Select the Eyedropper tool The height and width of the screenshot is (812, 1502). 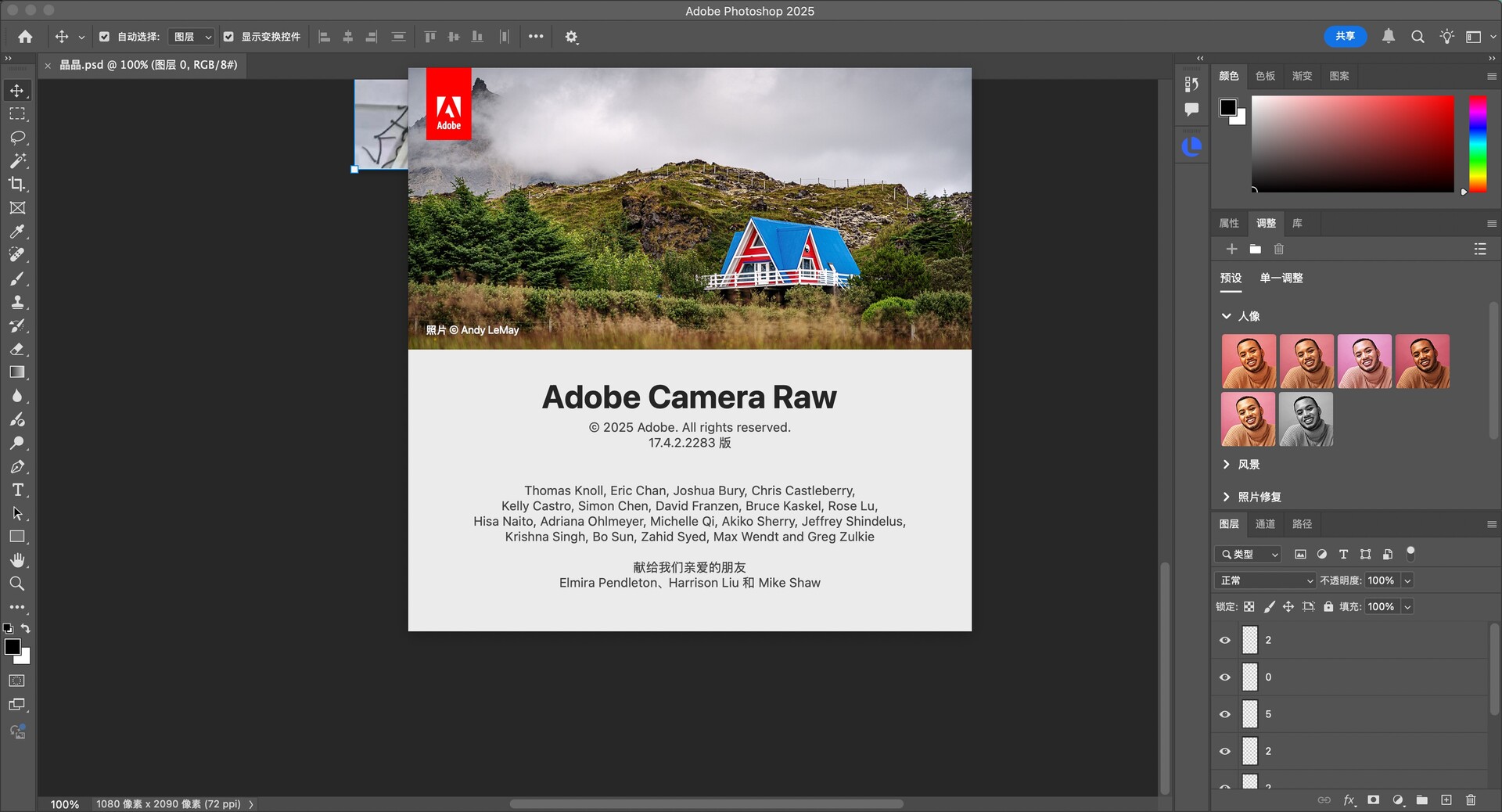coord(17,232)
